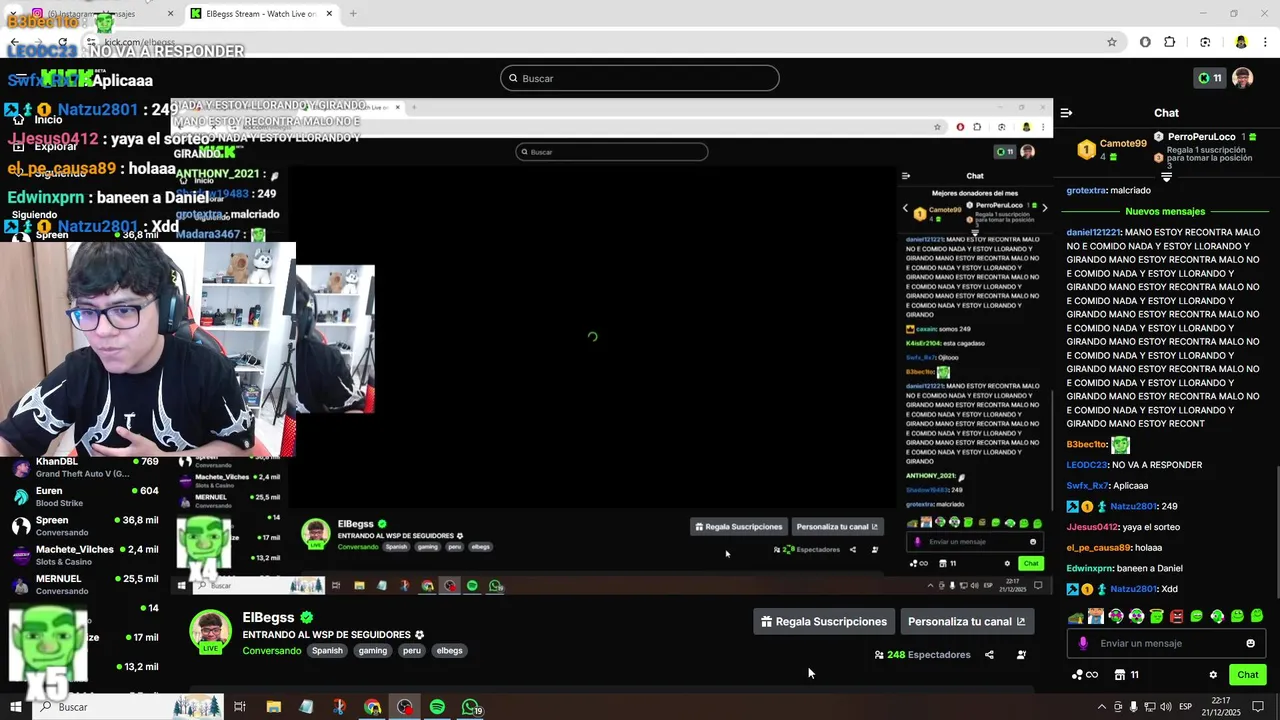This screenshot has width=1280, height=720.
Task: Open Chrome profile avatar in toolbar
Action: click(1241, 42)
